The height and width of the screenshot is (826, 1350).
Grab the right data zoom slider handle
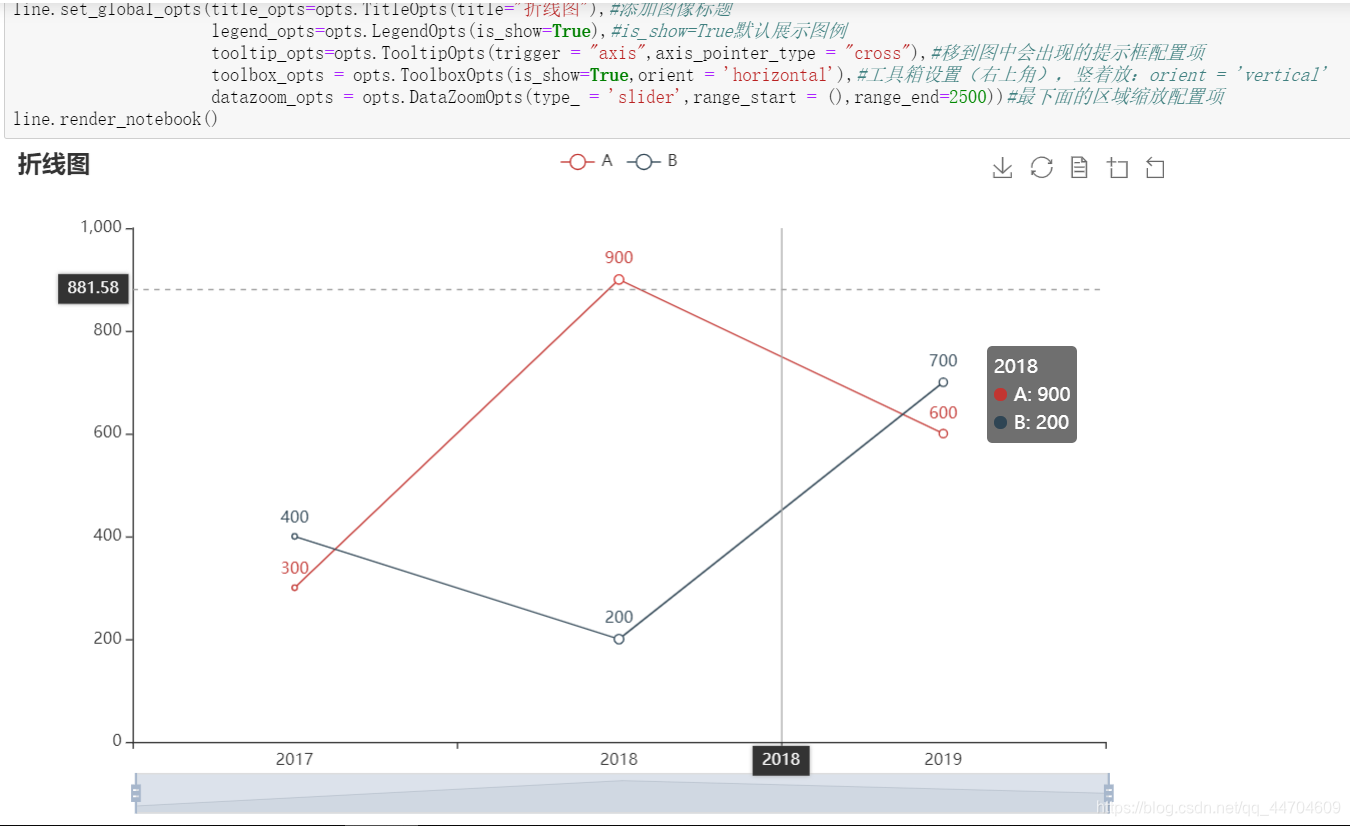pyautogui.click(x=1108, y=793)
